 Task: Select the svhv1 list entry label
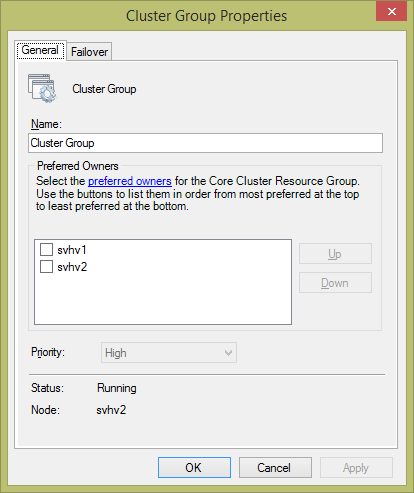[72, 250]
